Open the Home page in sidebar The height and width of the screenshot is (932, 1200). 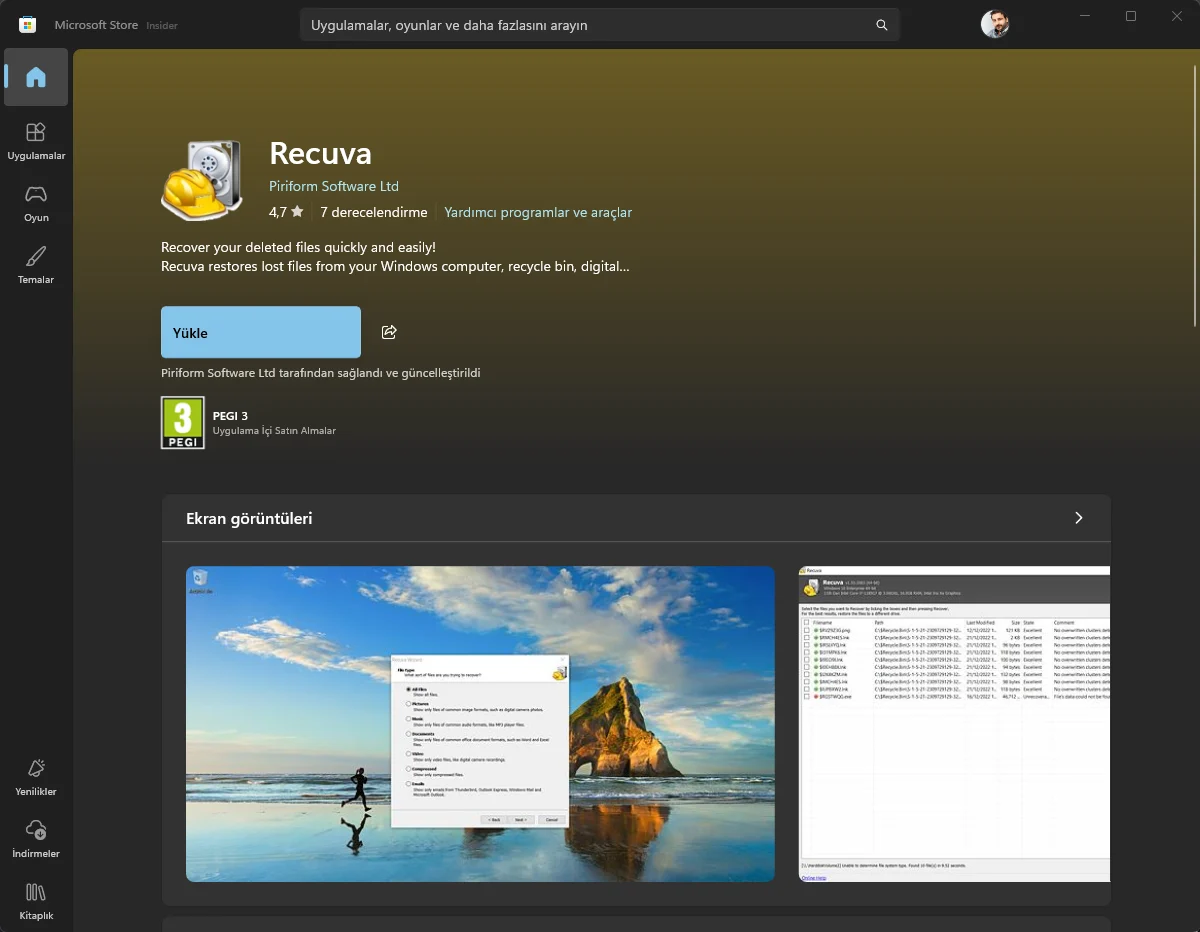click(36, 77)
